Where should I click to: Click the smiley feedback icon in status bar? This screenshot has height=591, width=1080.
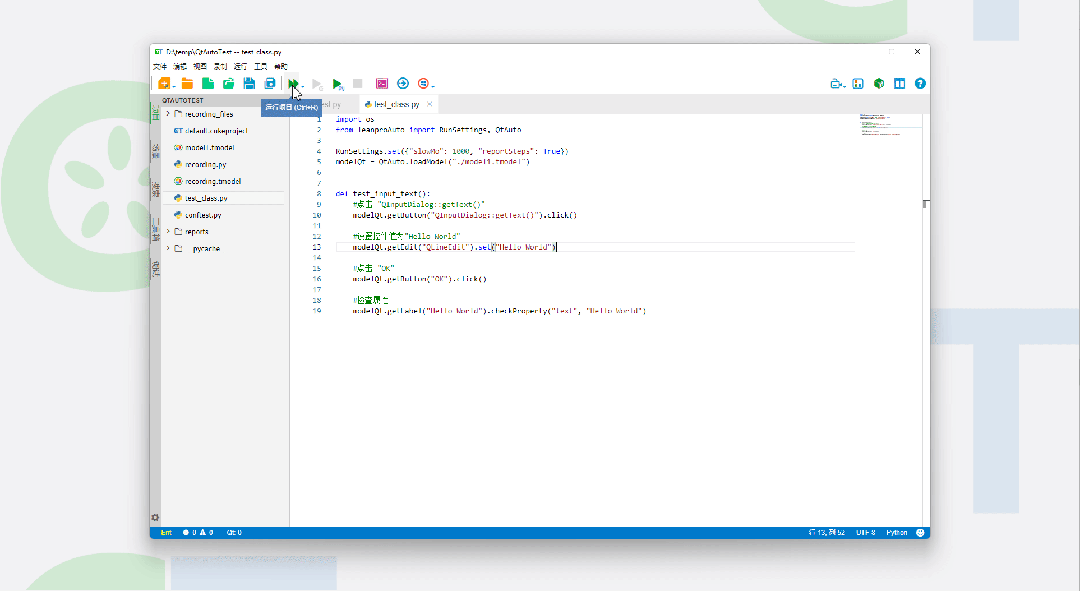click(920, 532)
